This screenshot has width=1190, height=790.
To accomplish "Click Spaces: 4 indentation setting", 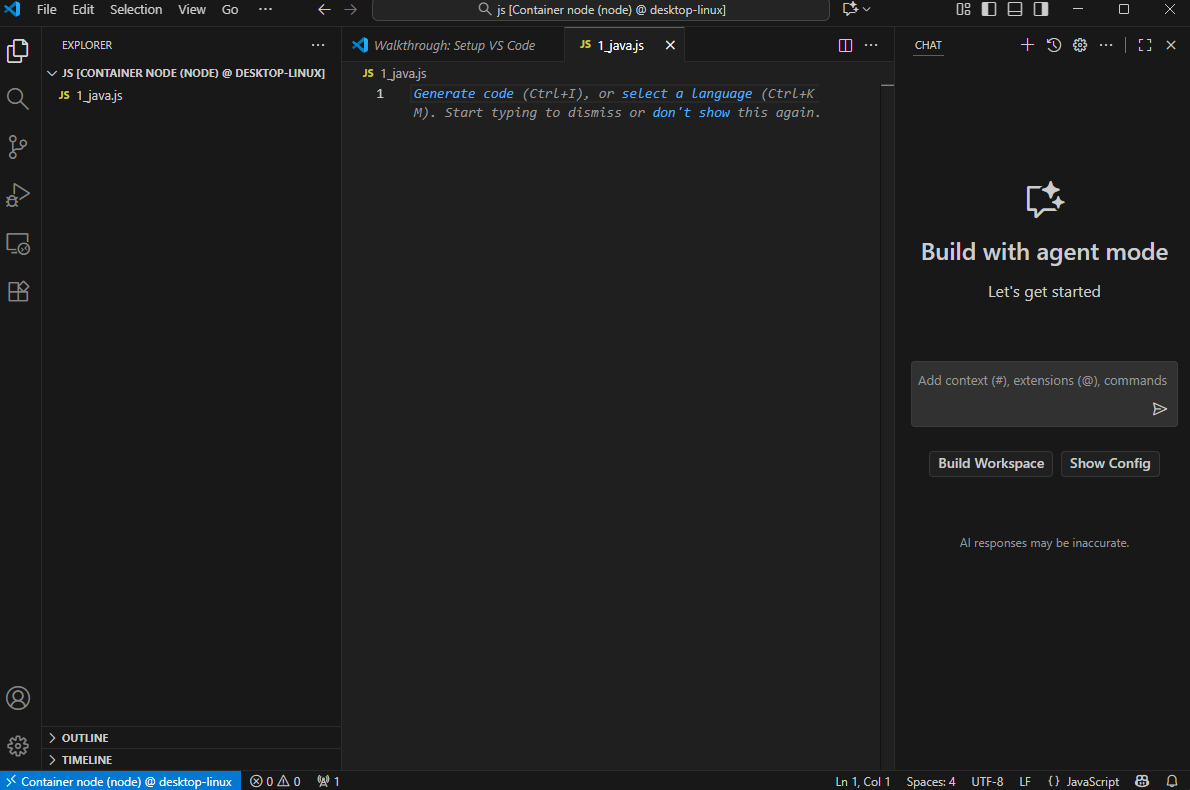I will point(930,781).
